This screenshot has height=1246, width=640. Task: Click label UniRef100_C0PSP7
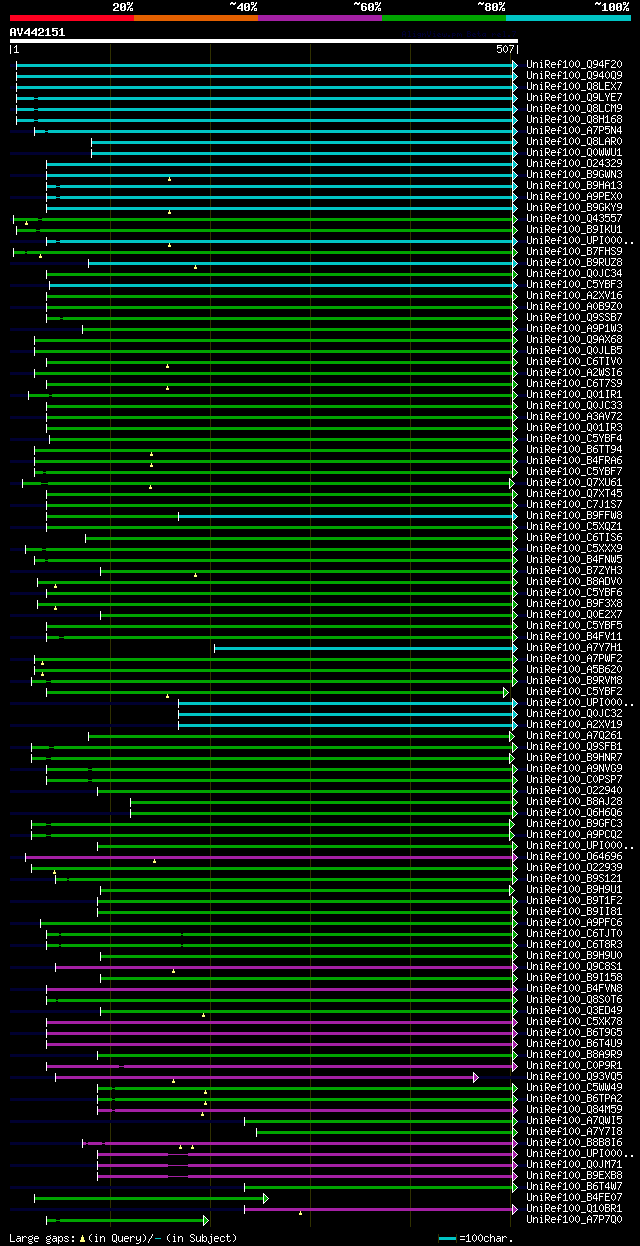tap(573, 780)
